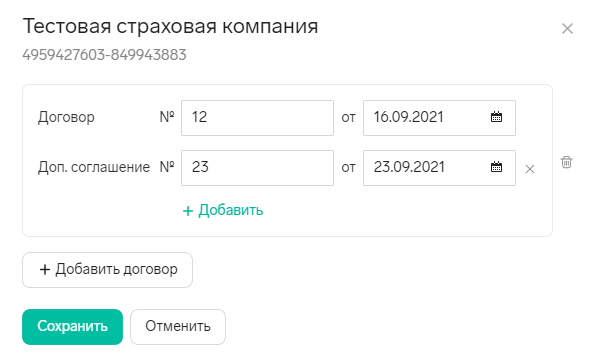The width and height of the screenshot is (589, 360).
Task: Click the Тестовая страховая компания heading
Action: (x=170, y=27)
